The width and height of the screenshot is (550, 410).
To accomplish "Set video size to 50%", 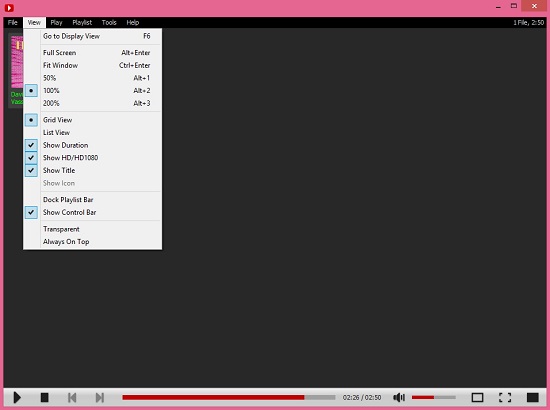I will [93, 78].
